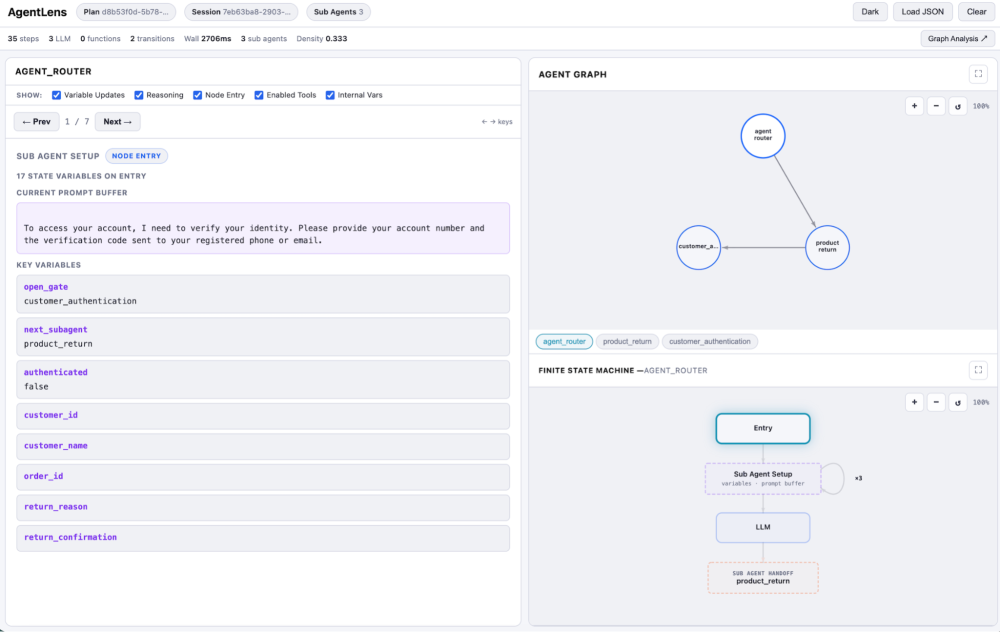Clear the loaded session
Screen dimensions: 1000x632
point(976,11)
